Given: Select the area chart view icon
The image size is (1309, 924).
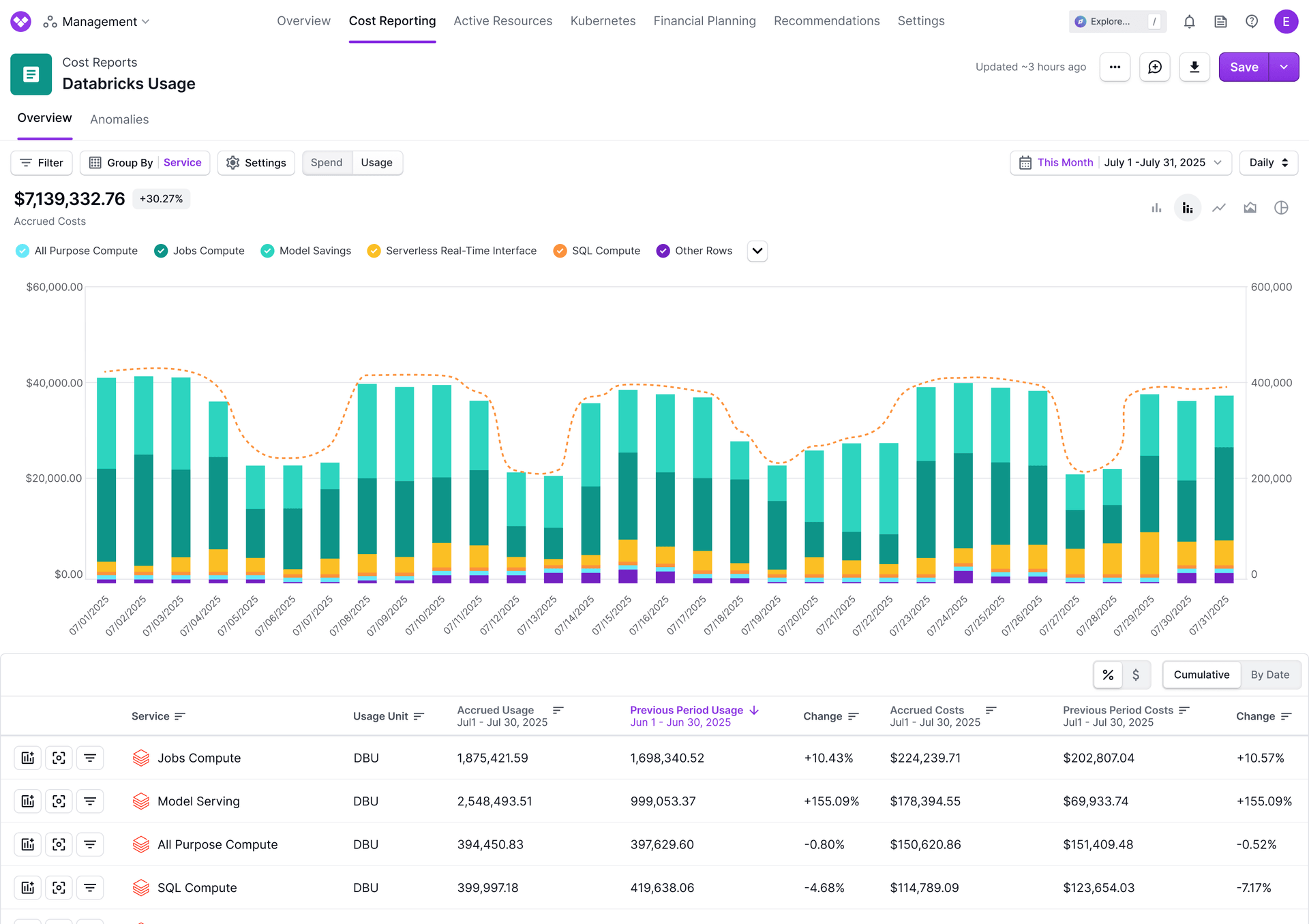Looking at the screenshot, I should pos(1250,208).
